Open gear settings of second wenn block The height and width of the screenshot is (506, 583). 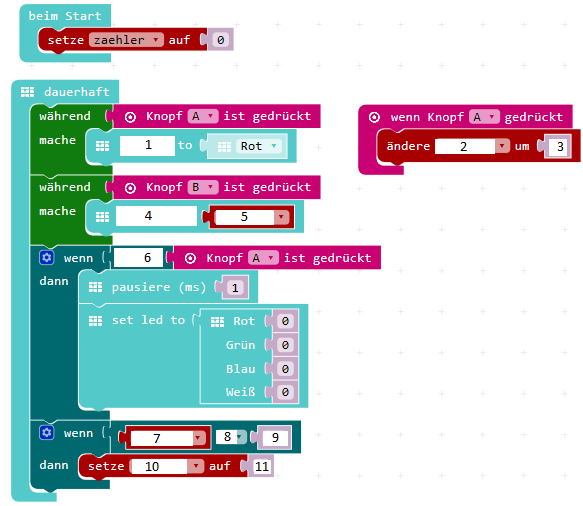[46, 432]
